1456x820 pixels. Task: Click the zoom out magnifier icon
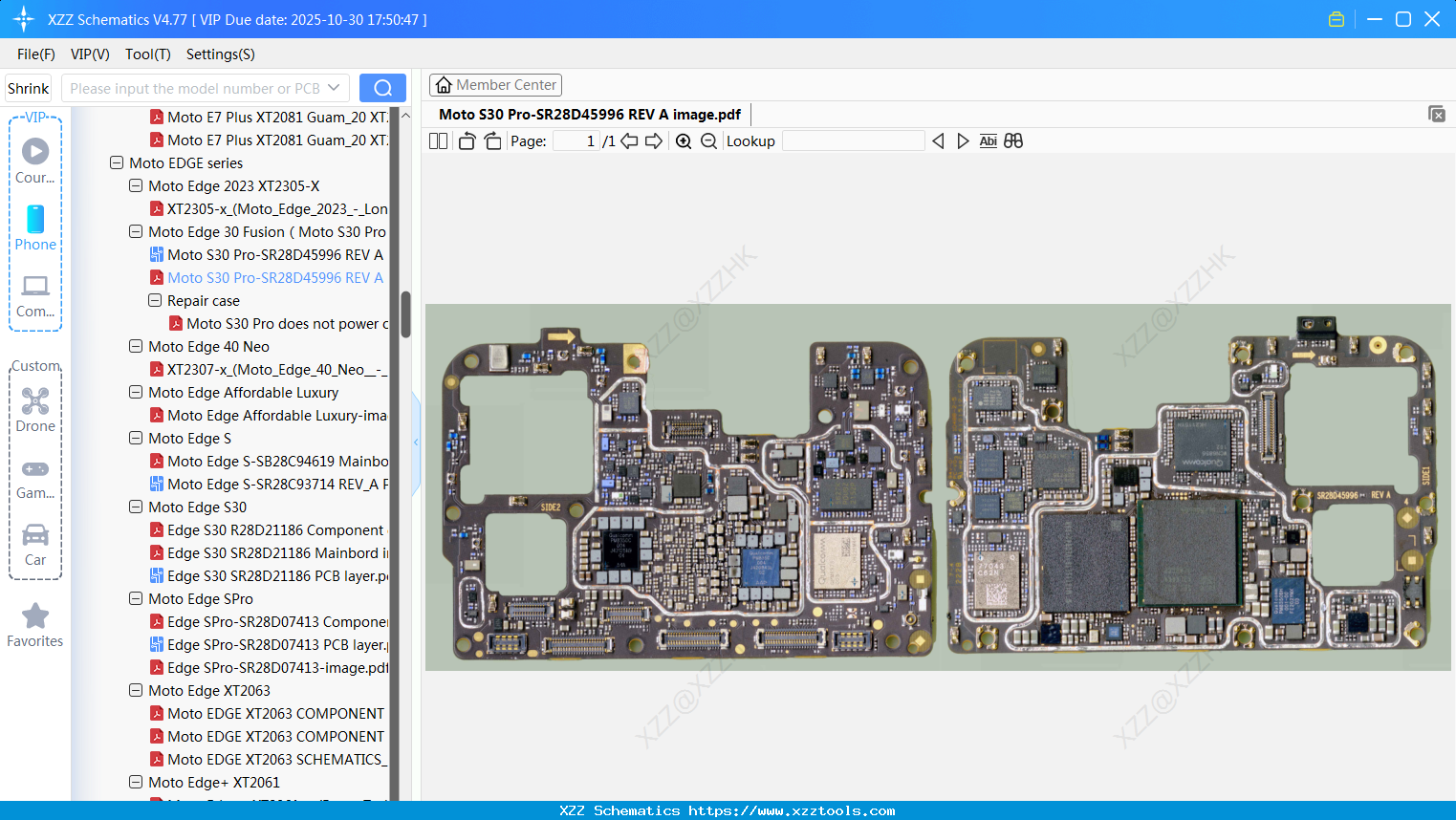click(x=708, y=141)
